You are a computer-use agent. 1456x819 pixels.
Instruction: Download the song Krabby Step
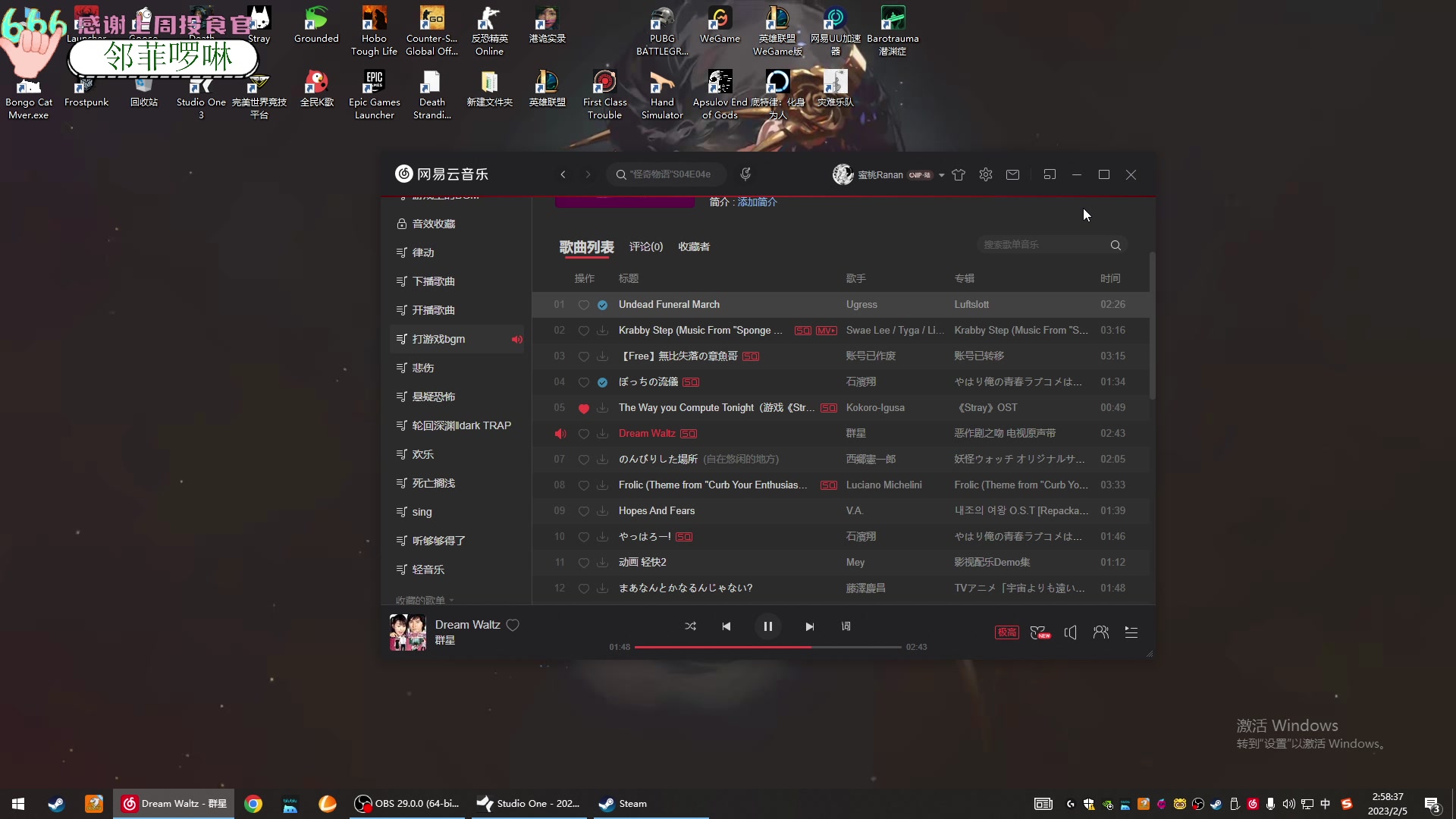coord(602,331)
